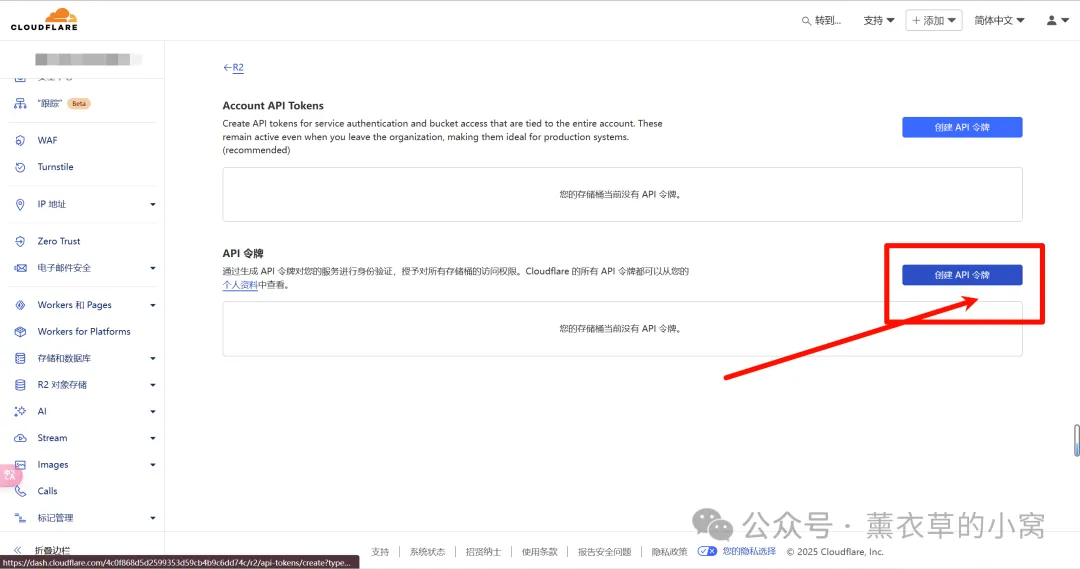1080x569 pixels.
Task: Click the Cloudflare logo in the header
Action: 44,19
